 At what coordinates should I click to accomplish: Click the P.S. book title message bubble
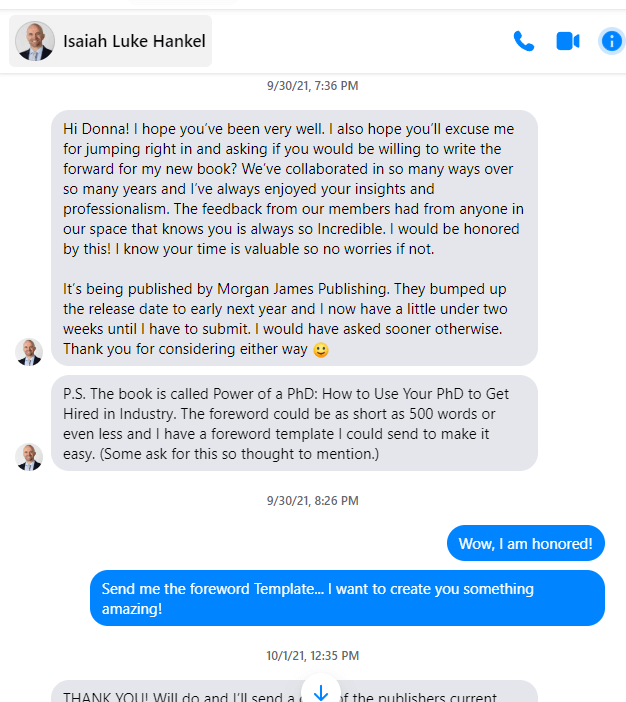point(294,423)
